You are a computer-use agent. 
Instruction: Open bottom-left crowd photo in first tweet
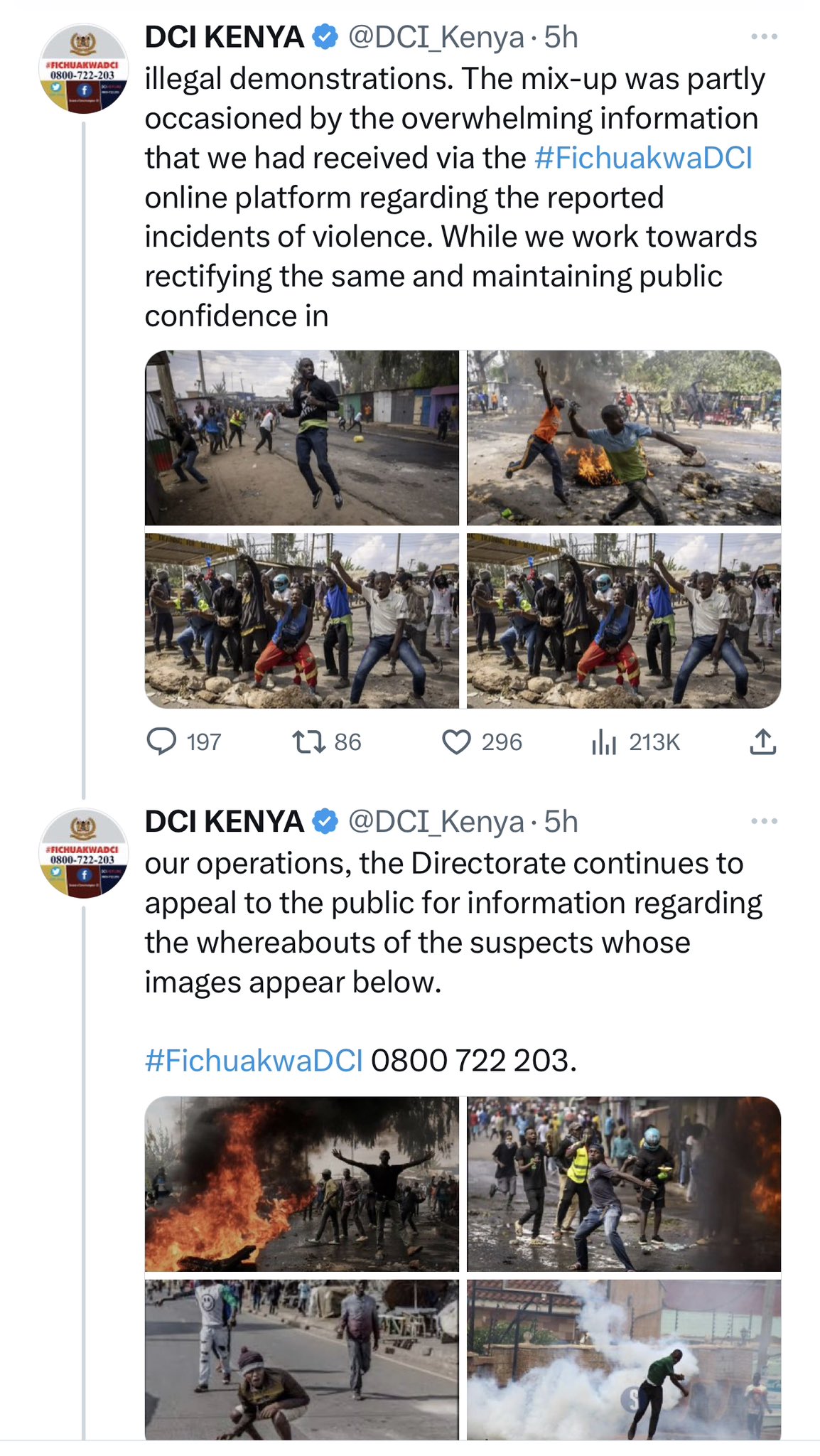coord(302,621)
